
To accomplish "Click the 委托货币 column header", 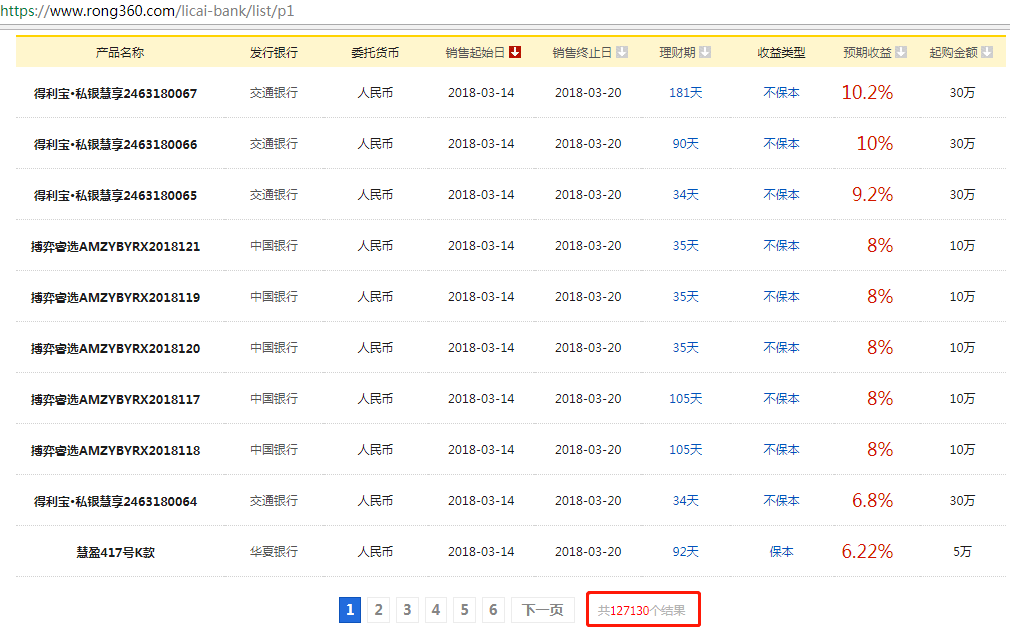I will (x=375, y=52).
